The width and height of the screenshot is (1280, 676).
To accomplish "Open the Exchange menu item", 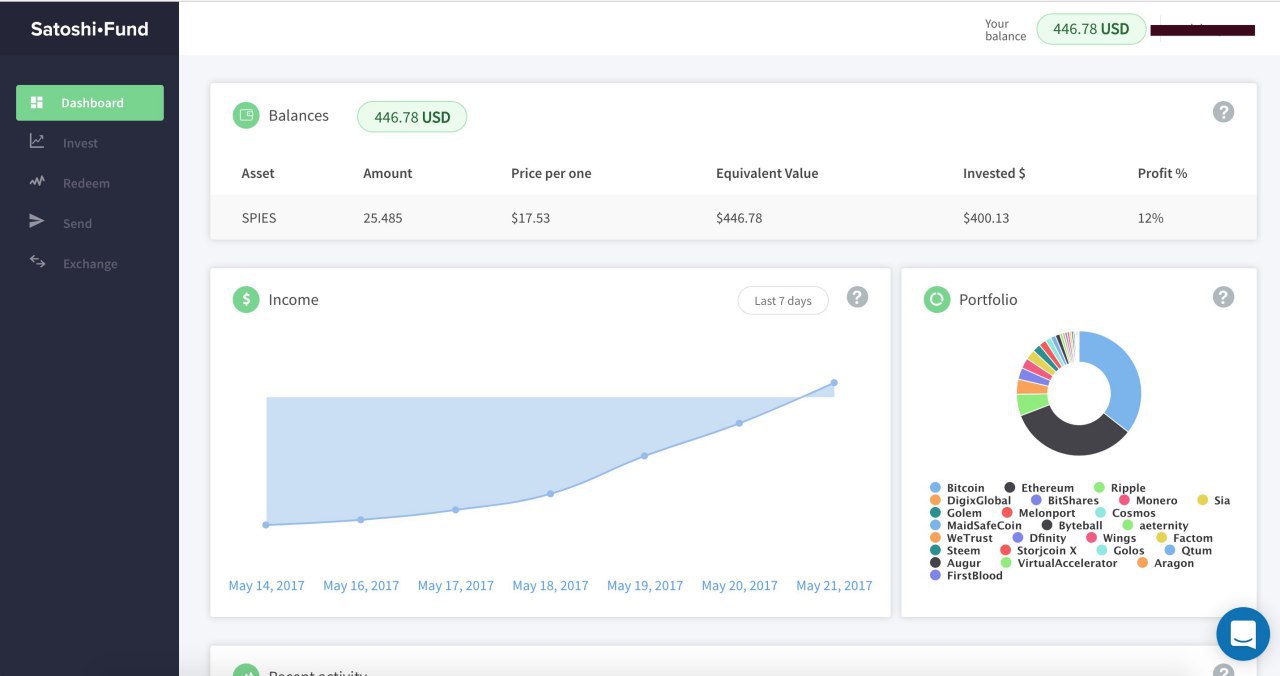I will tap(90, 264).
